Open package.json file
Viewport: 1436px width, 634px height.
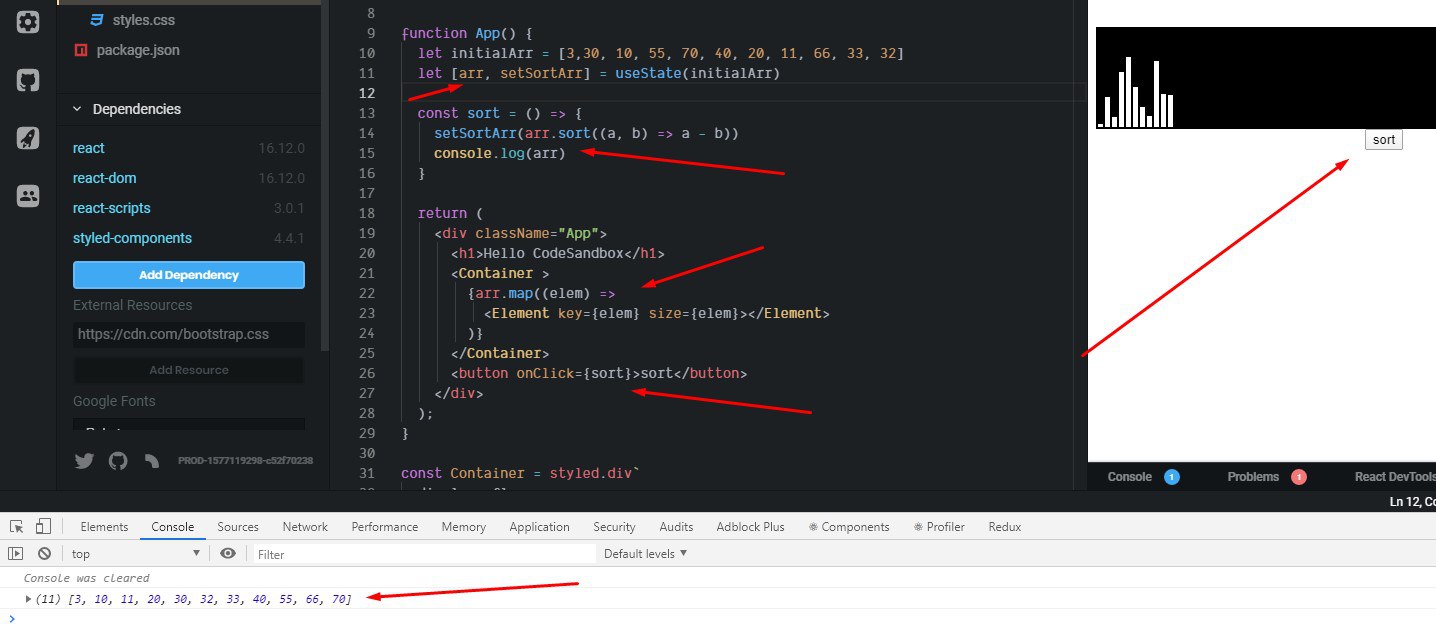[x=138, y=50]
